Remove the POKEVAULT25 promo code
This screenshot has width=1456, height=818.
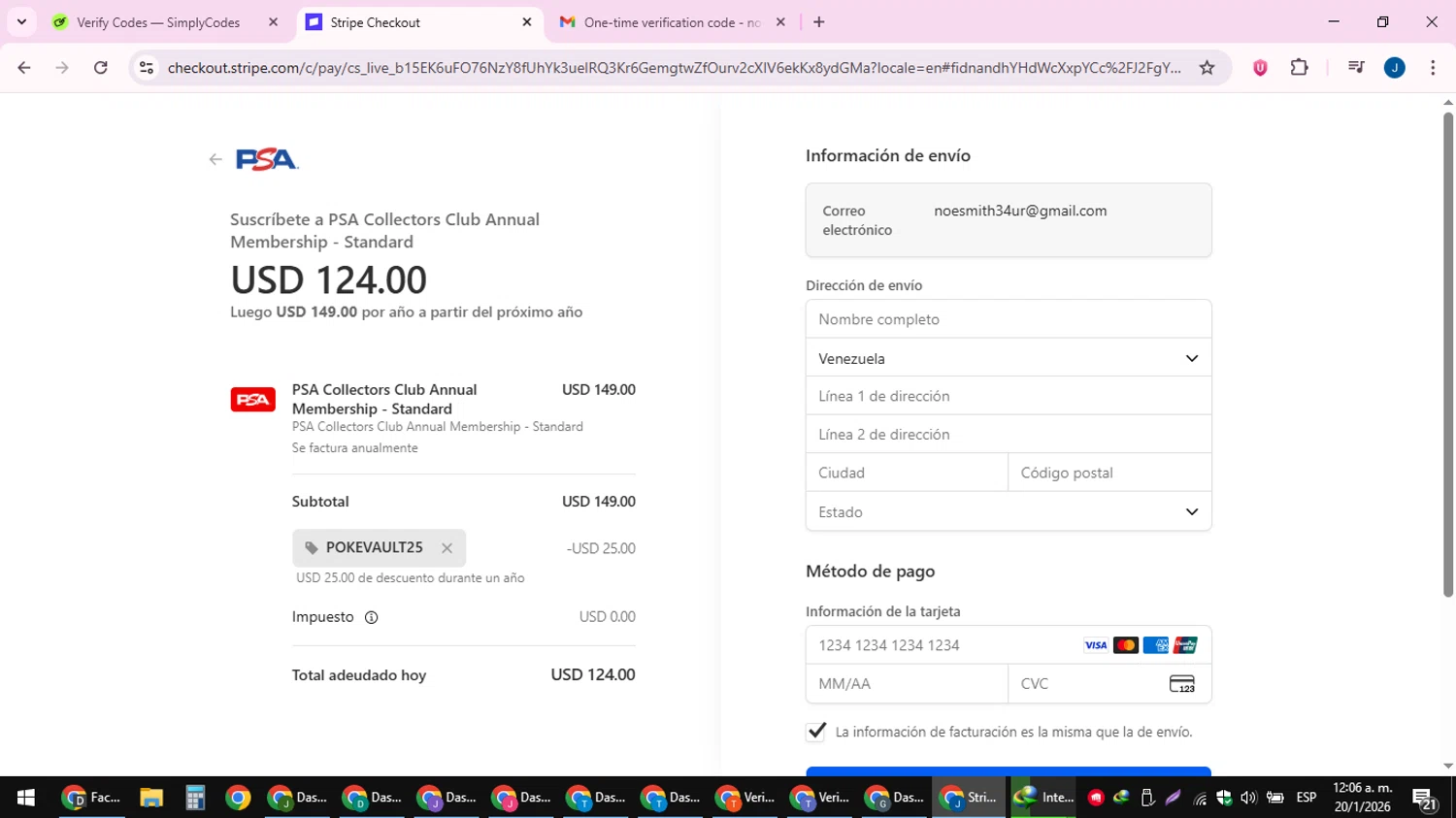pos(447,548)
